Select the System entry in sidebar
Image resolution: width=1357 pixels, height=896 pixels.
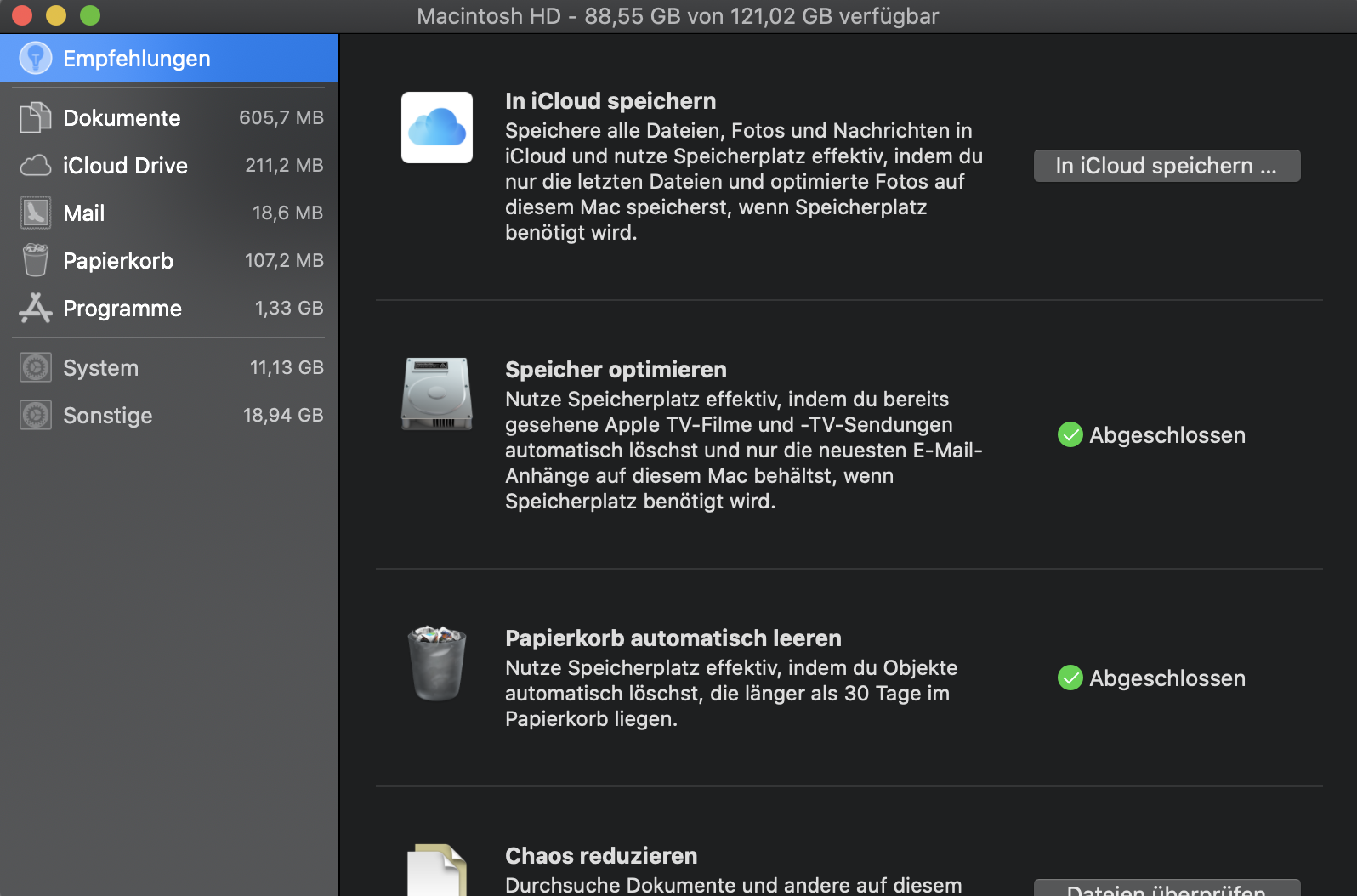click(x=100, y=368)
